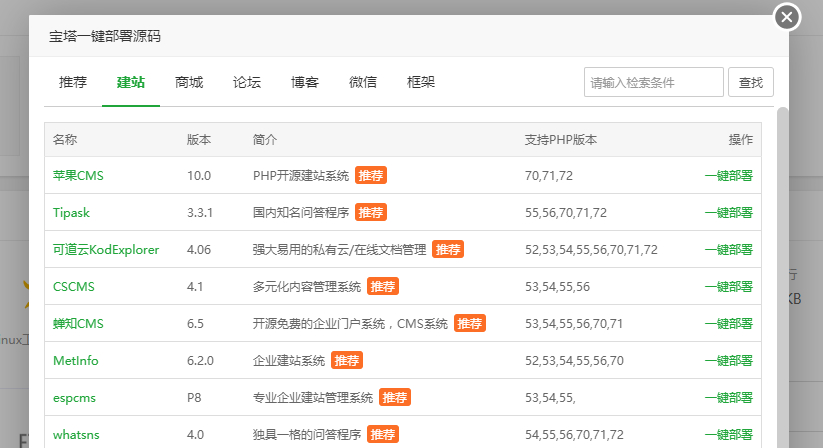Image resolution: width=823 pixels, height=448 pixels.
Task: Click 一键部署 for Tipask
Action: tap(729, 212)
